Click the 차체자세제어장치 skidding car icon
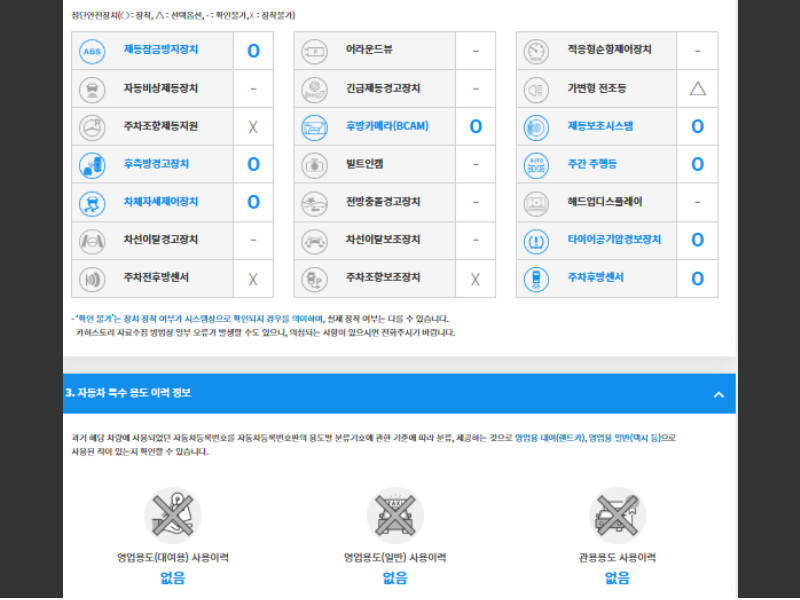This screenshot has height=600, width=800. pos(92,203)
